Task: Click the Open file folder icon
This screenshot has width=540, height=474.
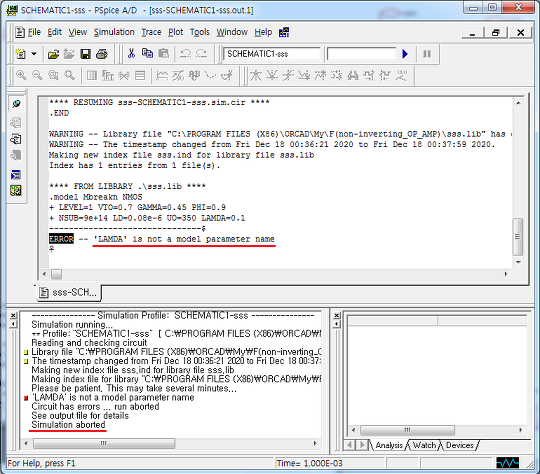Action: point(53,54)
